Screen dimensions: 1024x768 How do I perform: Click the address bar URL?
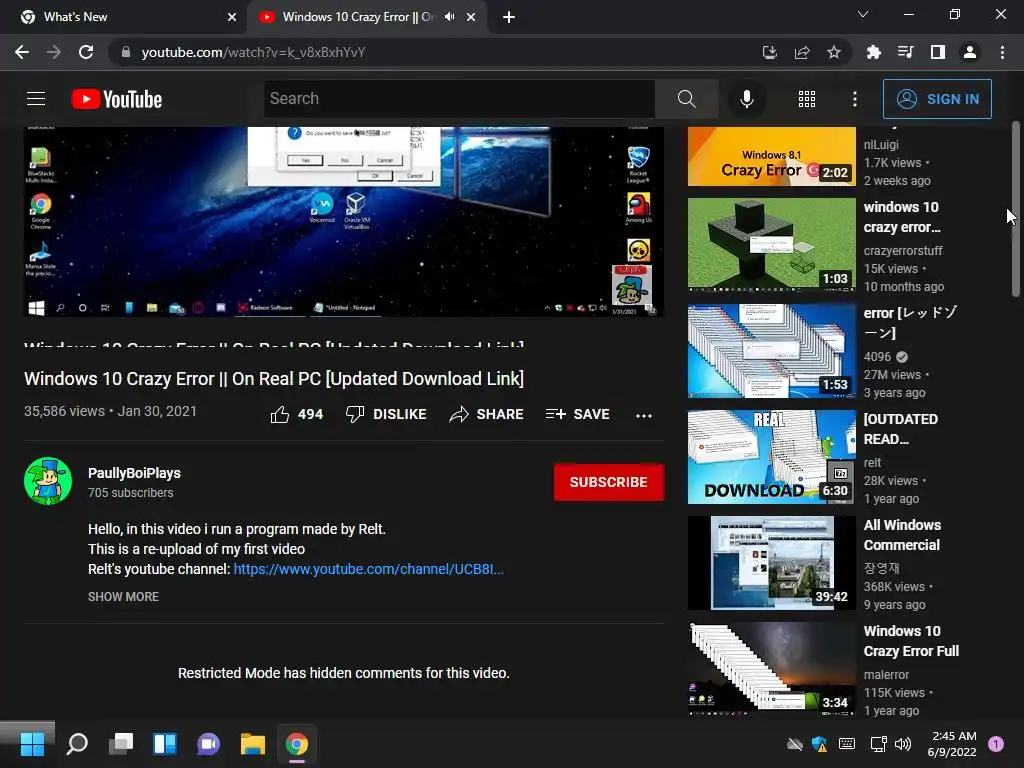coord(253,52)
